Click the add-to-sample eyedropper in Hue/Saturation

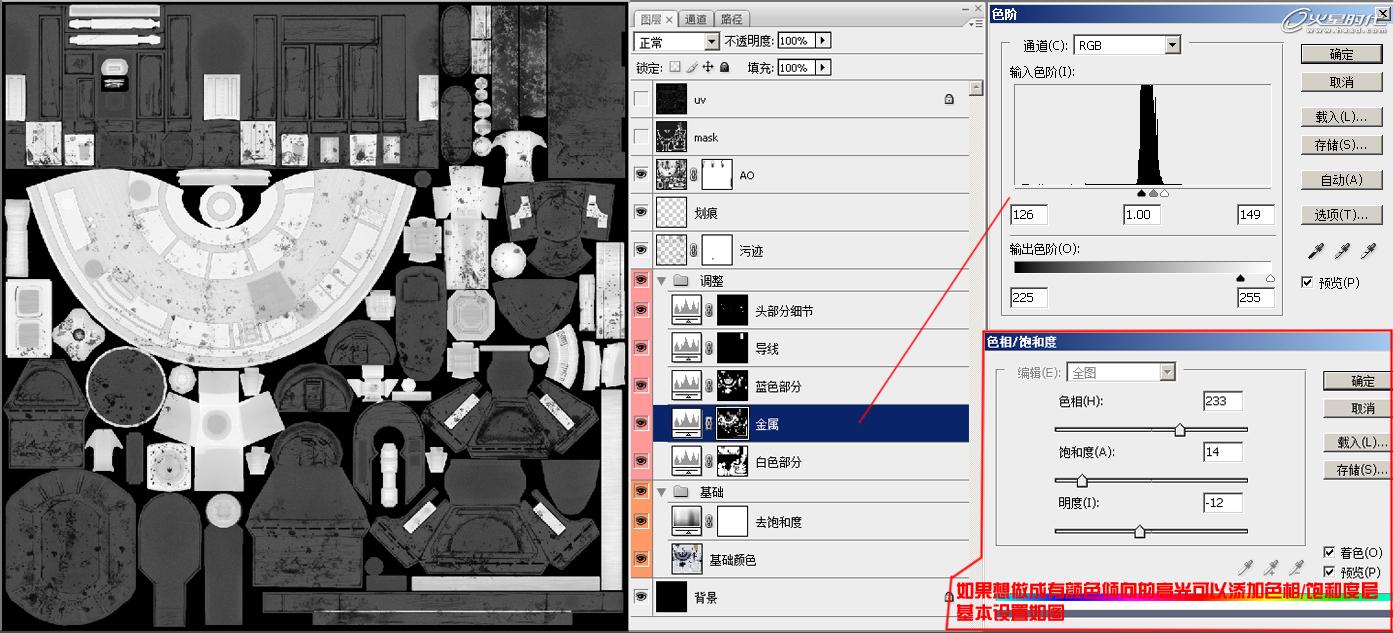1272,568
